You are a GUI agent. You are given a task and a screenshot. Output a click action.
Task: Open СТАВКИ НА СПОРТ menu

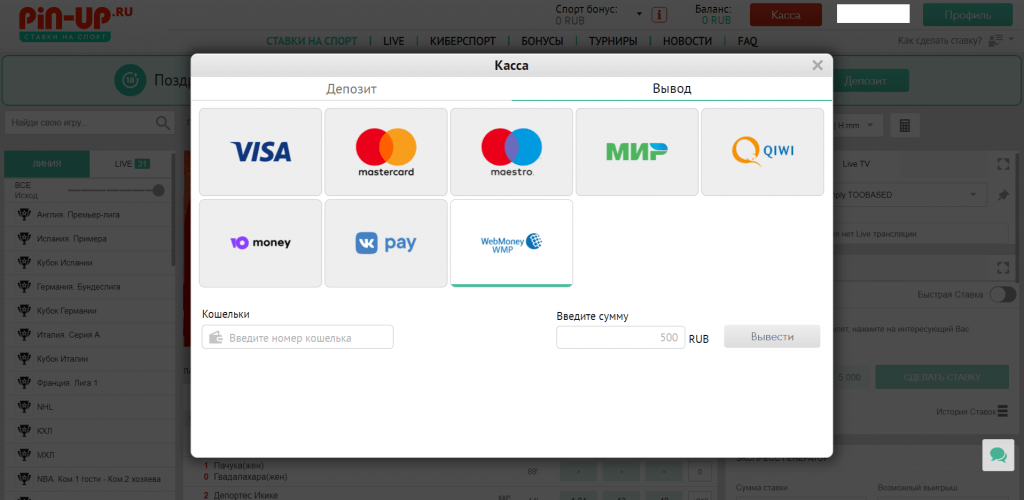pos(312,41)
